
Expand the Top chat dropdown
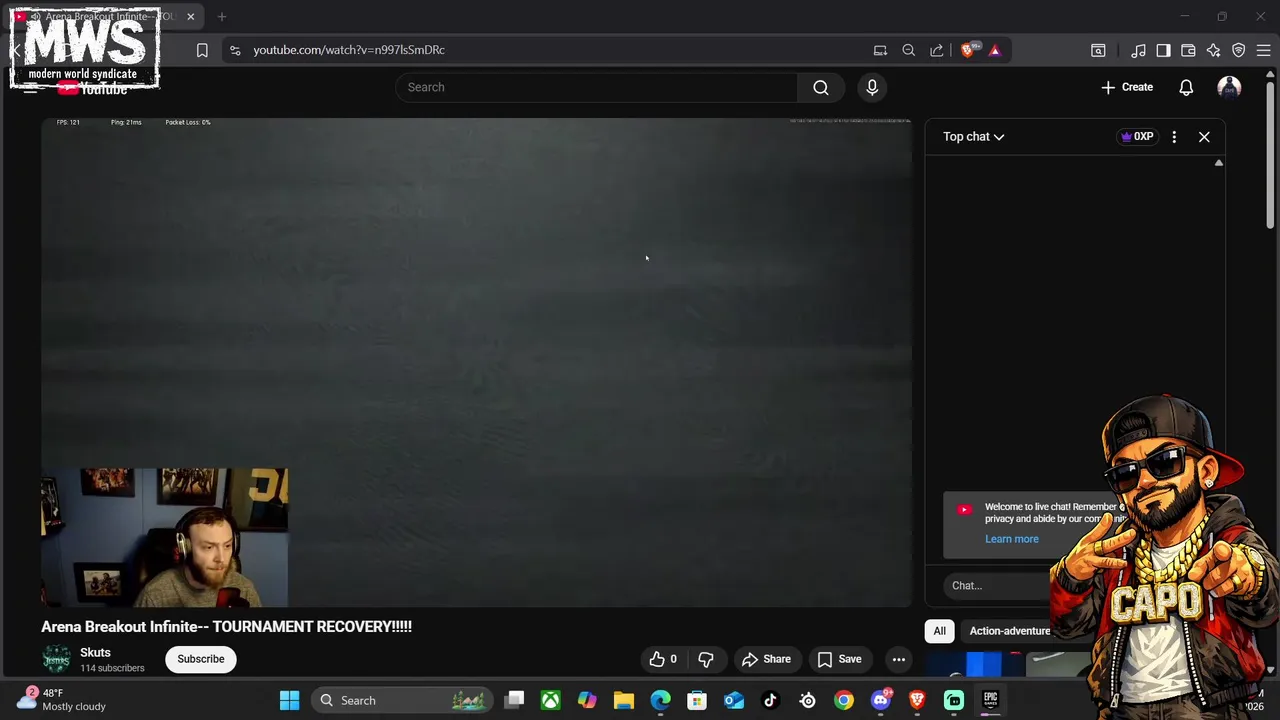coord(973,137)
